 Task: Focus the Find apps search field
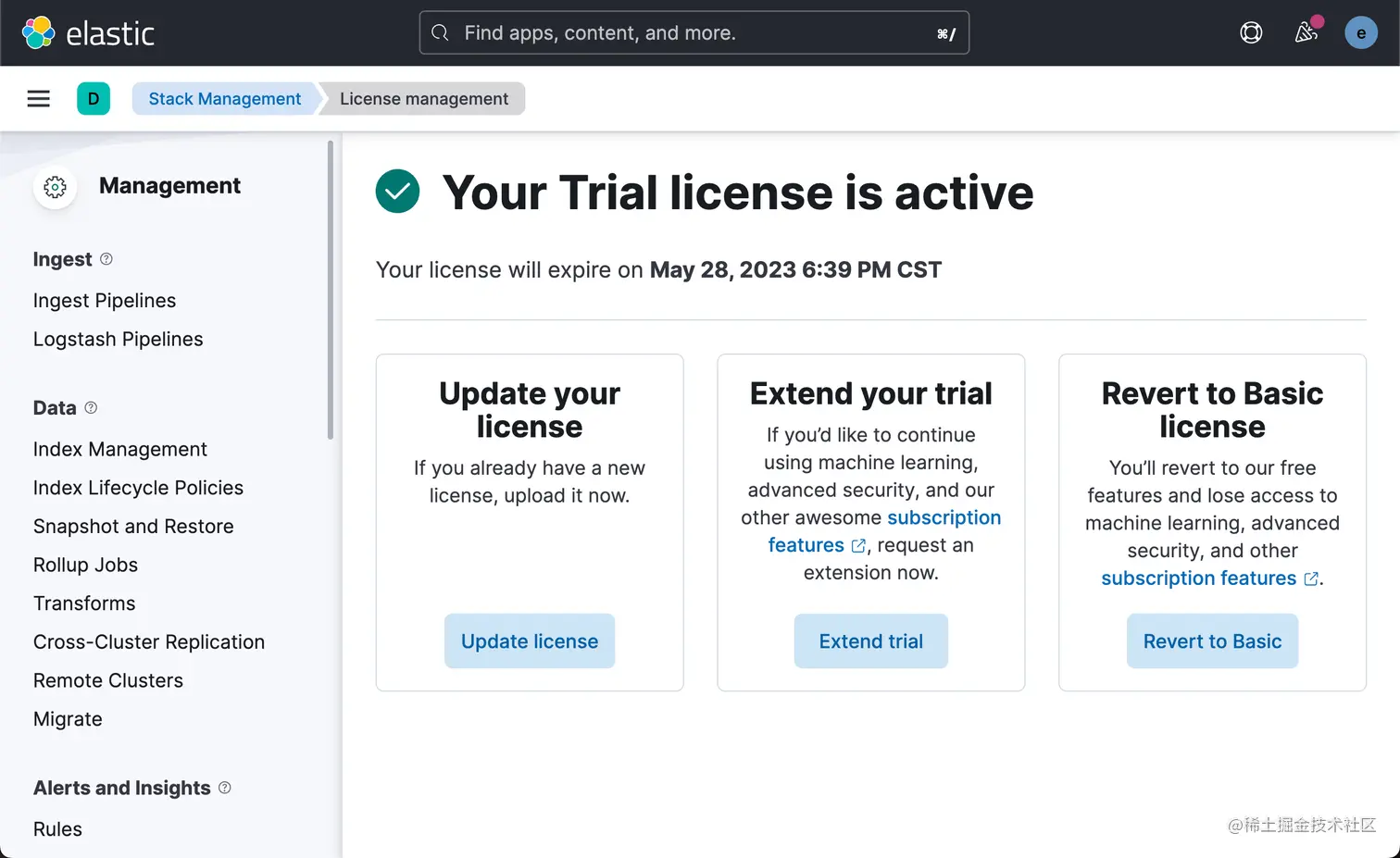pyautogui.click(x=694, y=33)
